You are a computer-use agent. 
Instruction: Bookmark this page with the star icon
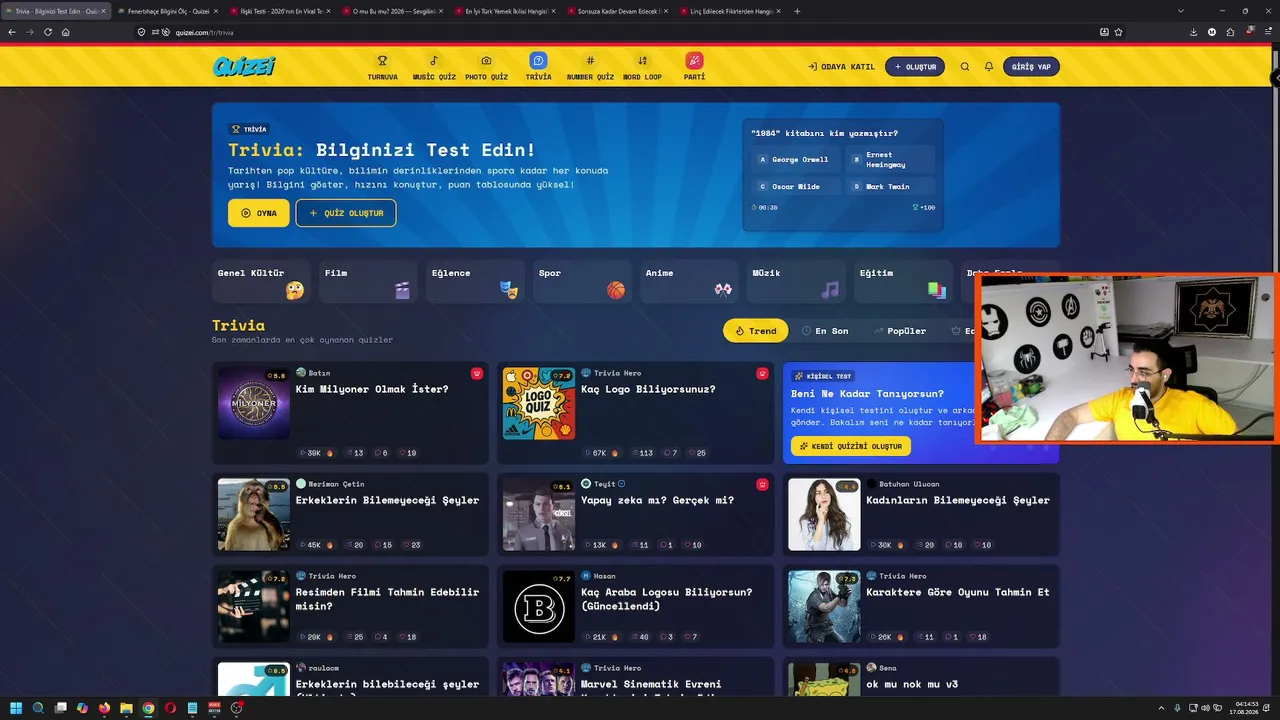click(x=1118, y=32)
